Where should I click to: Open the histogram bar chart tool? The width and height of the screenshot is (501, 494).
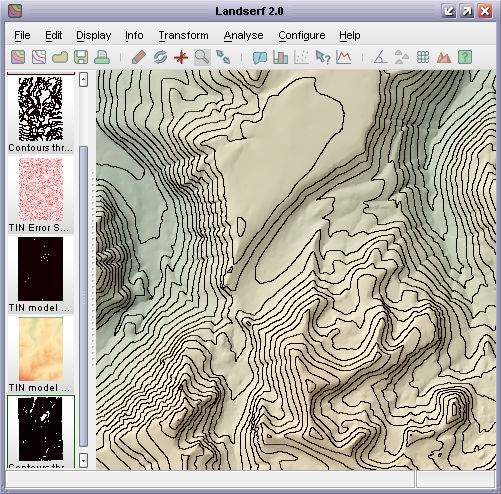click(x=280, y=57)
